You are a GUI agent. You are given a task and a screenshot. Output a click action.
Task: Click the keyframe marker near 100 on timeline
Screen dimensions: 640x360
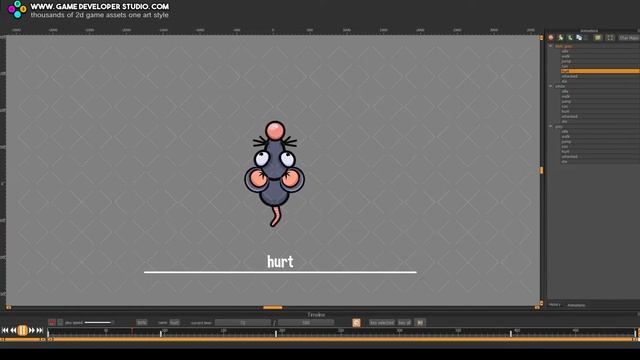pos(161,333)
